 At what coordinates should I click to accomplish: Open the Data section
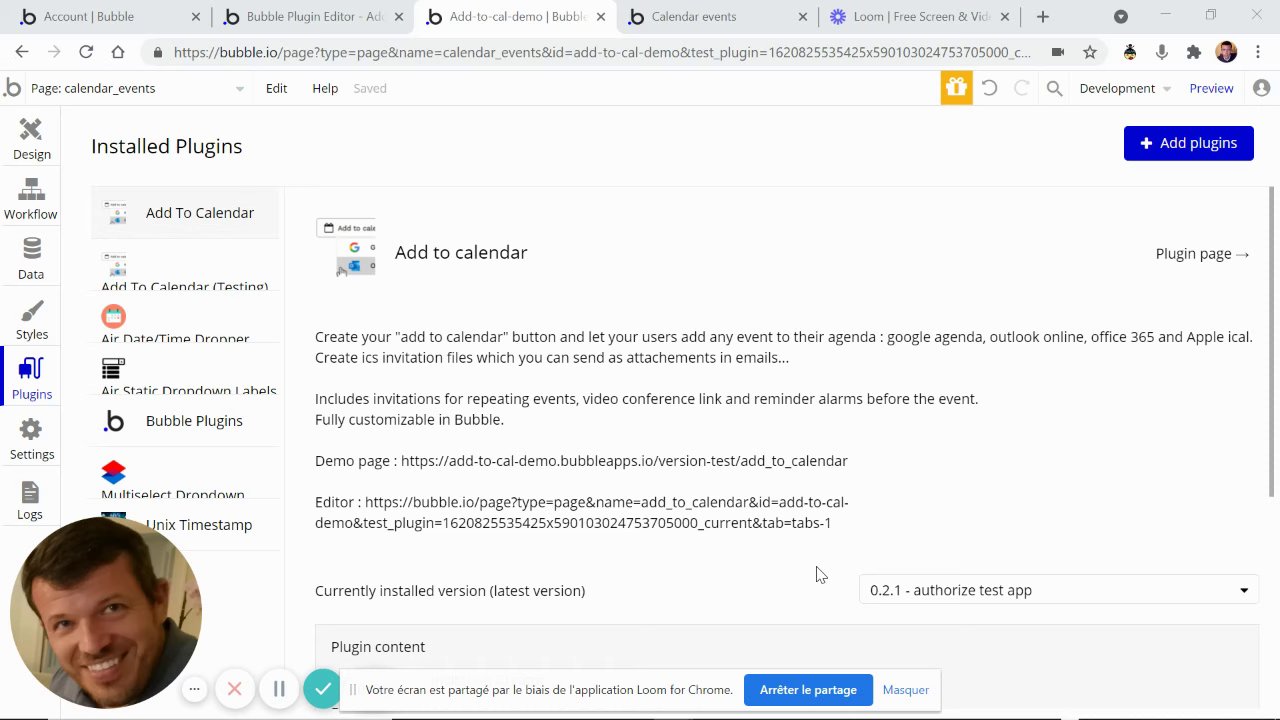click(x=31, y=259)
